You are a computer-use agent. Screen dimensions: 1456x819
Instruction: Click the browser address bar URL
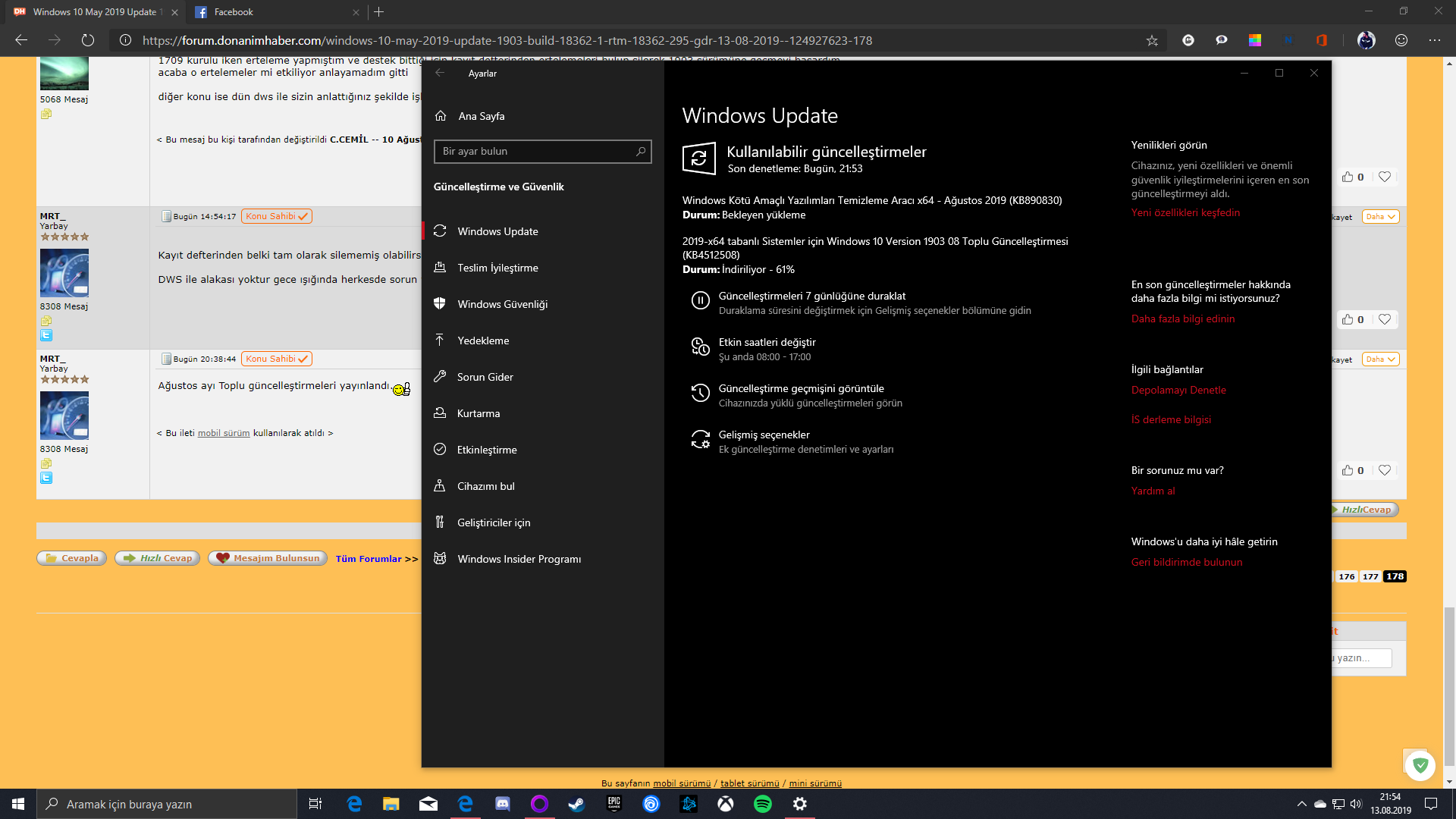pyautogui.click(x=507, y=40)
